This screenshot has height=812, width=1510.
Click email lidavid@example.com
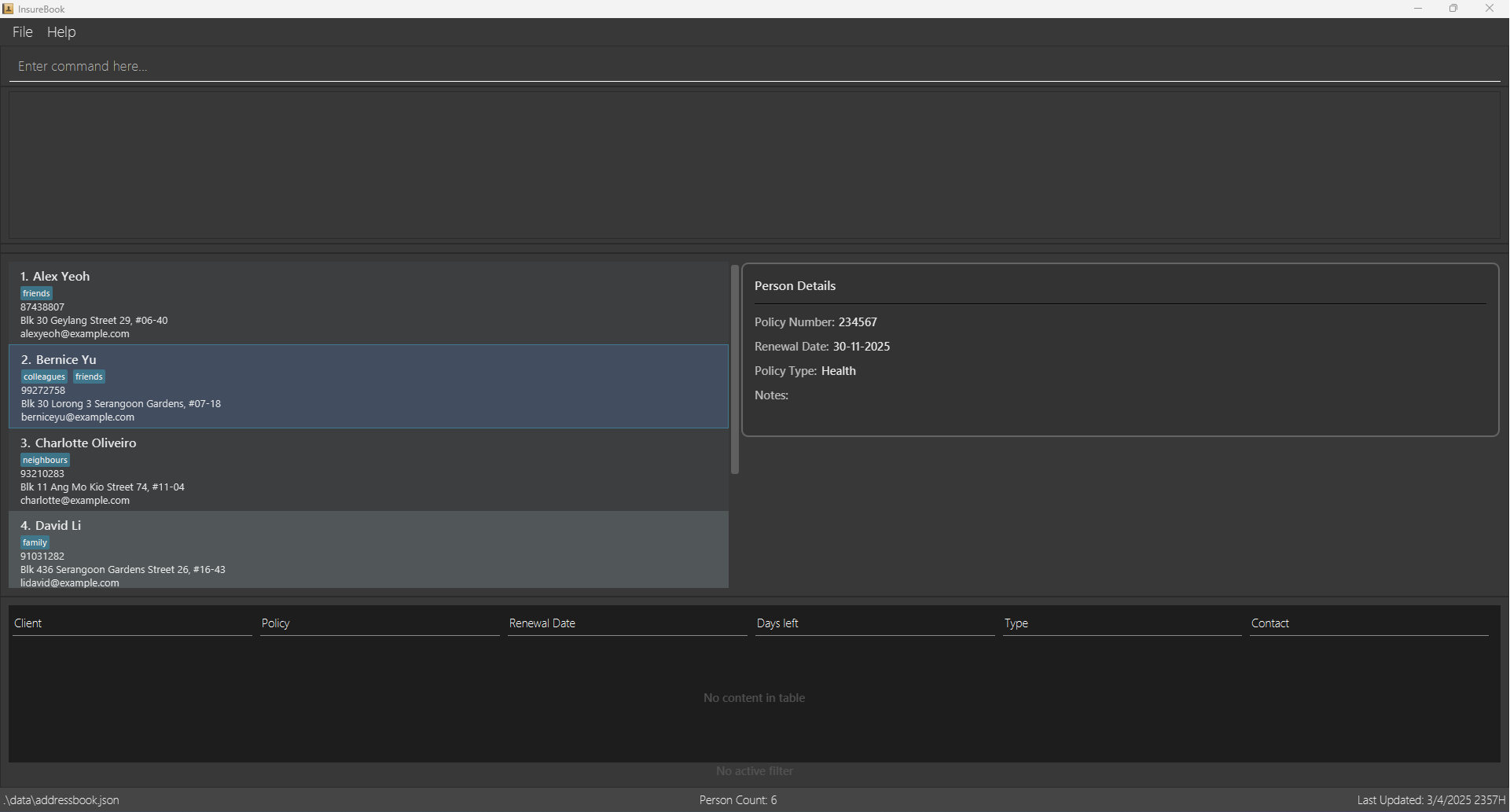tap(70, 583)
